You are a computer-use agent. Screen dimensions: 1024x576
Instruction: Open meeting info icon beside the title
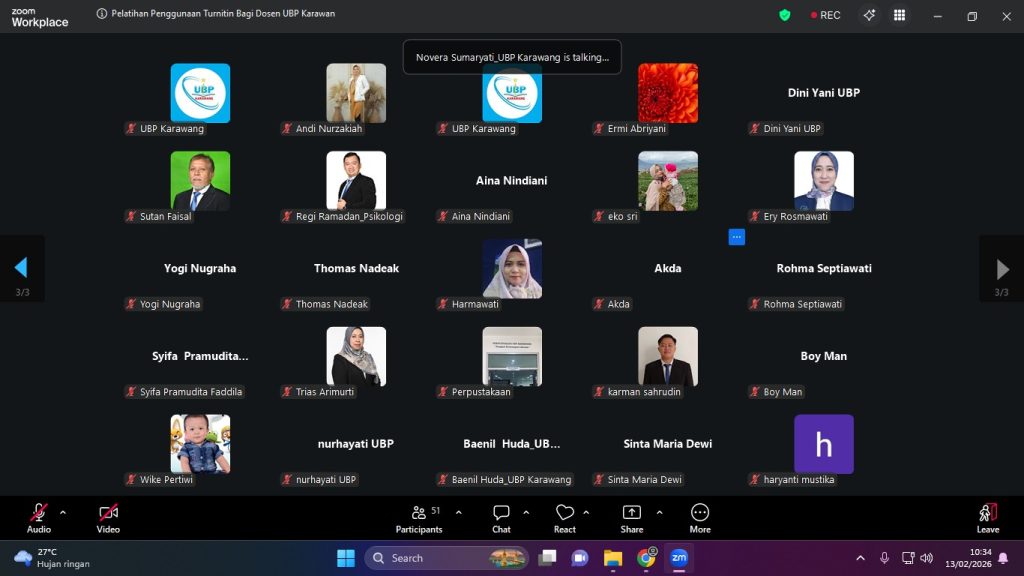[102, 14]
